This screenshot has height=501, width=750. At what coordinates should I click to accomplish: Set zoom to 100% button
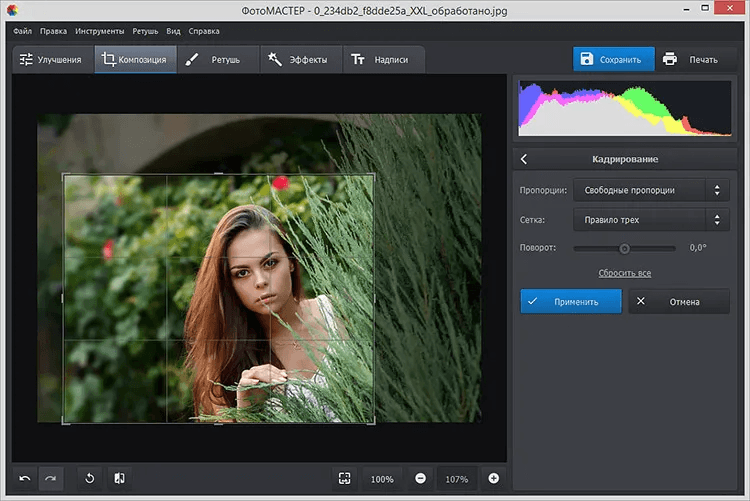click(382, 478)
